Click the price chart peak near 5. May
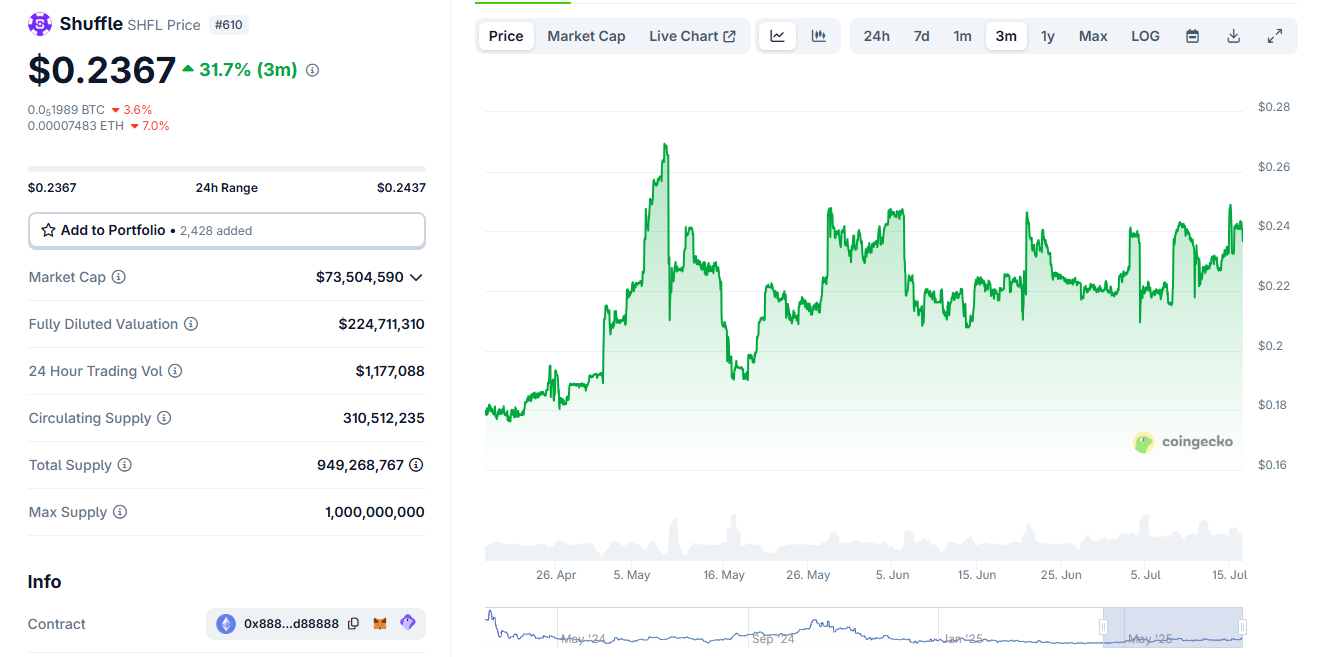 click(x=665, y=146)
